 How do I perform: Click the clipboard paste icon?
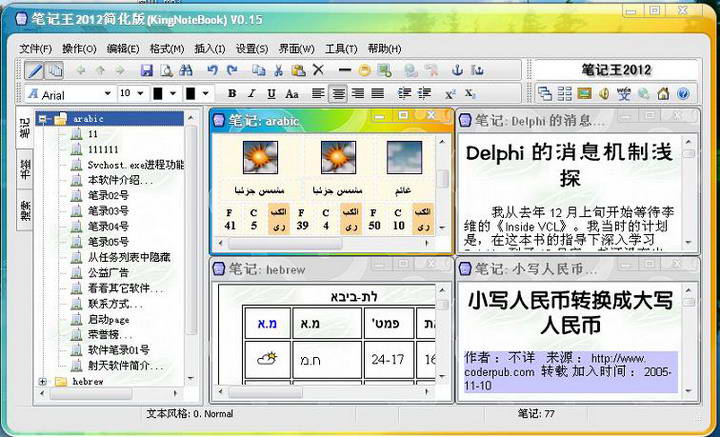(298, 70)
